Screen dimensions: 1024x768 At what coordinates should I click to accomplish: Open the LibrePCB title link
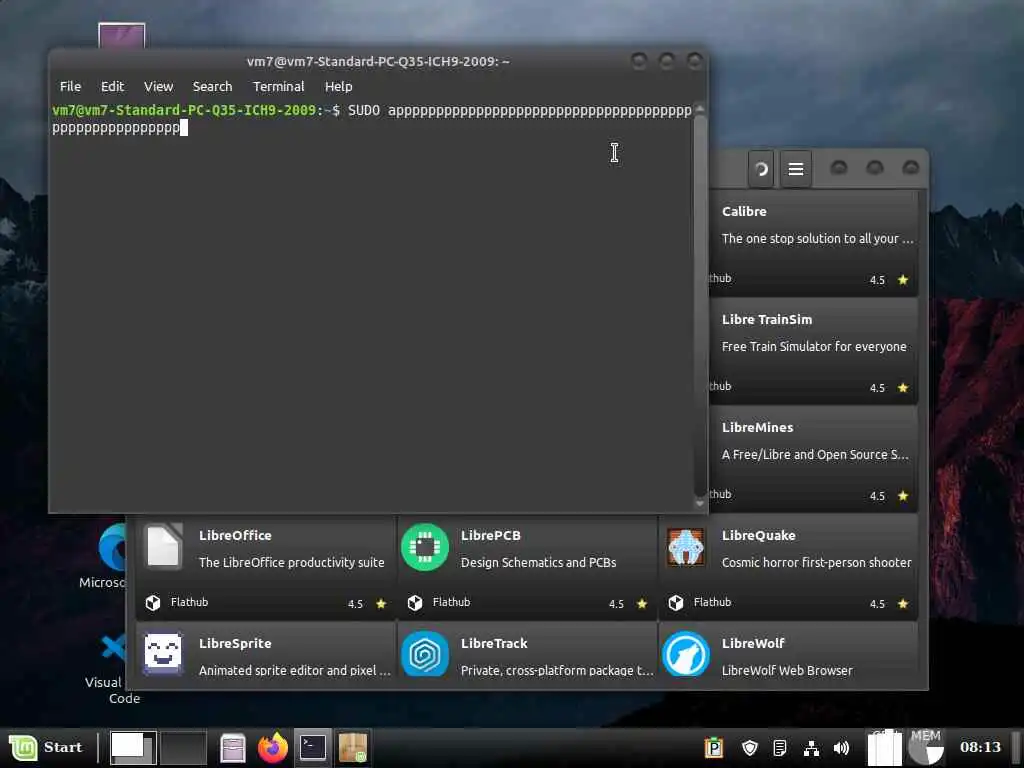[x=490, y=535]
